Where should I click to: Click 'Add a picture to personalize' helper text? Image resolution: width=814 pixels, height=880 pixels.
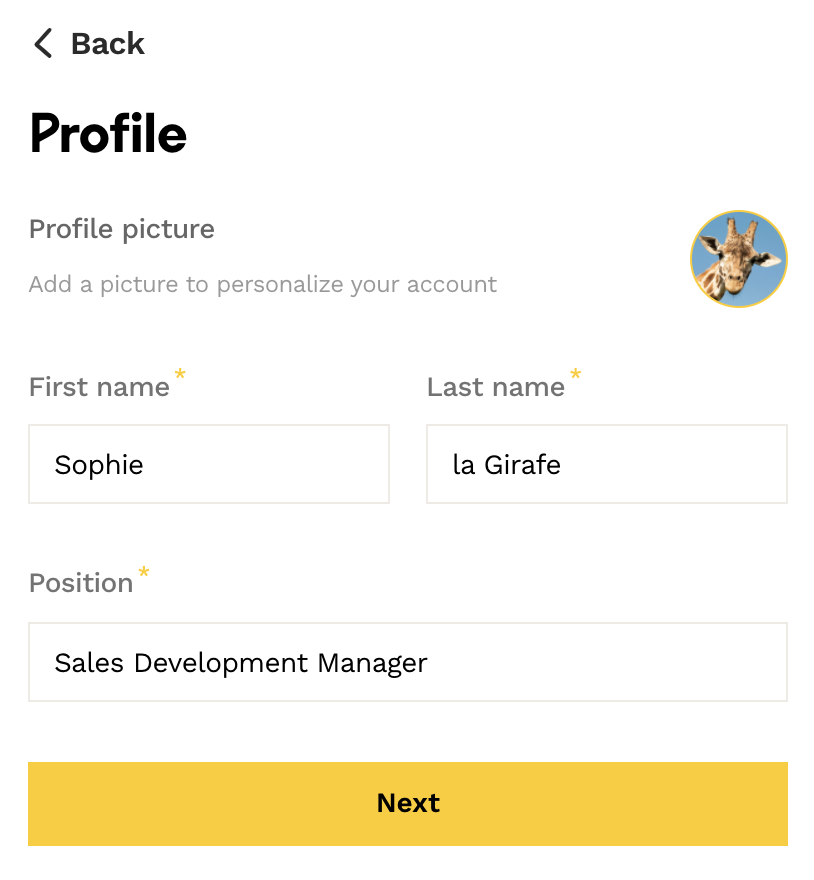pyautogui.click(x=262, y=284)
